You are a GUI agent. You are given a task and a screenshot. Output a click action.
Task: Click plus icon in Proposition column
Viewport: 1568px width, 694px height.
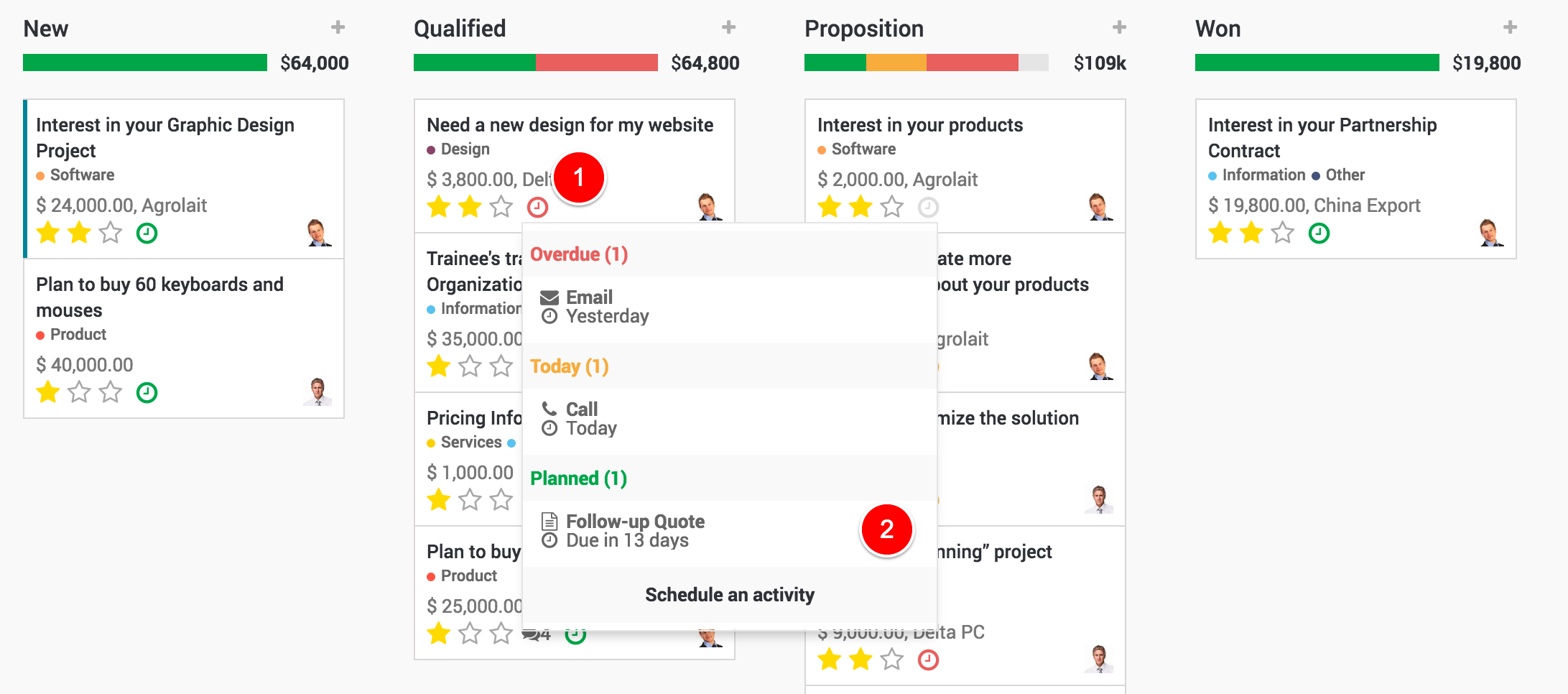[1119, 27]
